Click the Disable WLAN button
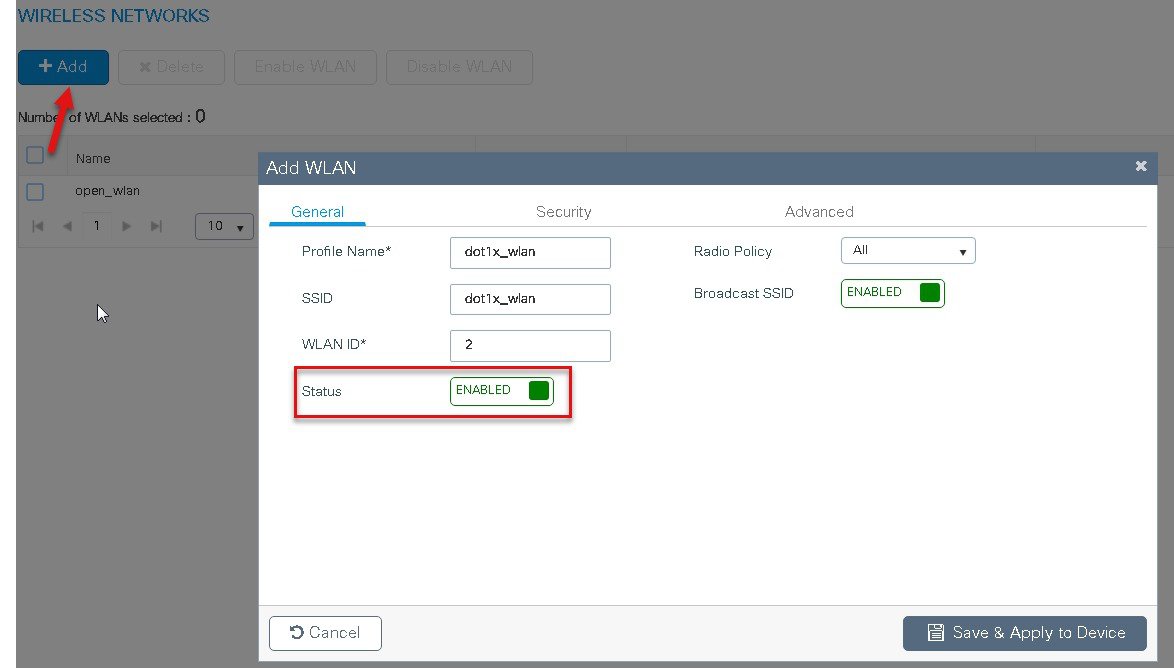The image size is (1174, 668). [459, 67]
